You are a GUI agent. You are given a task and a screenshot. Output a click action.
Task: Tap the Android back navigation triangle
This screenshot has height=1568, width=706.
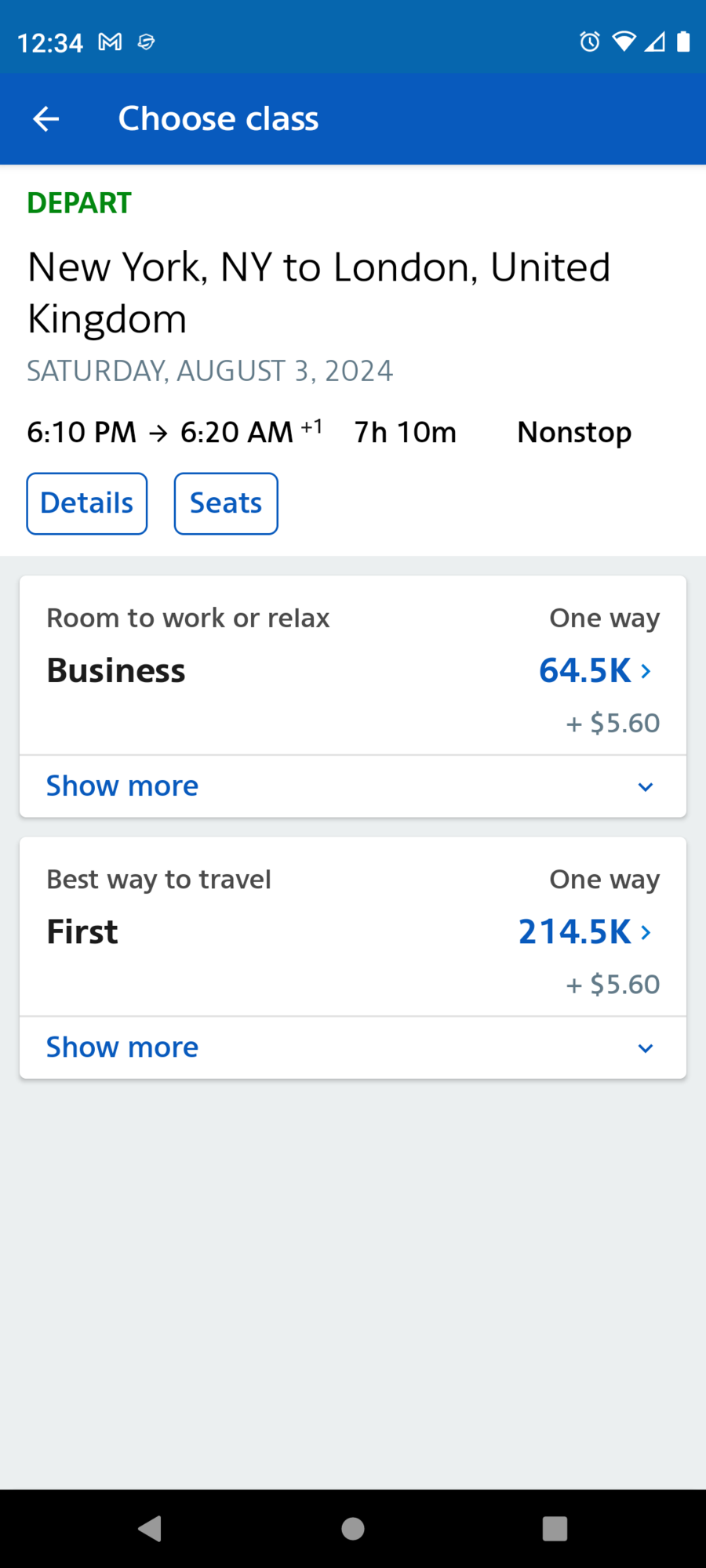(x=150, y=1528)
